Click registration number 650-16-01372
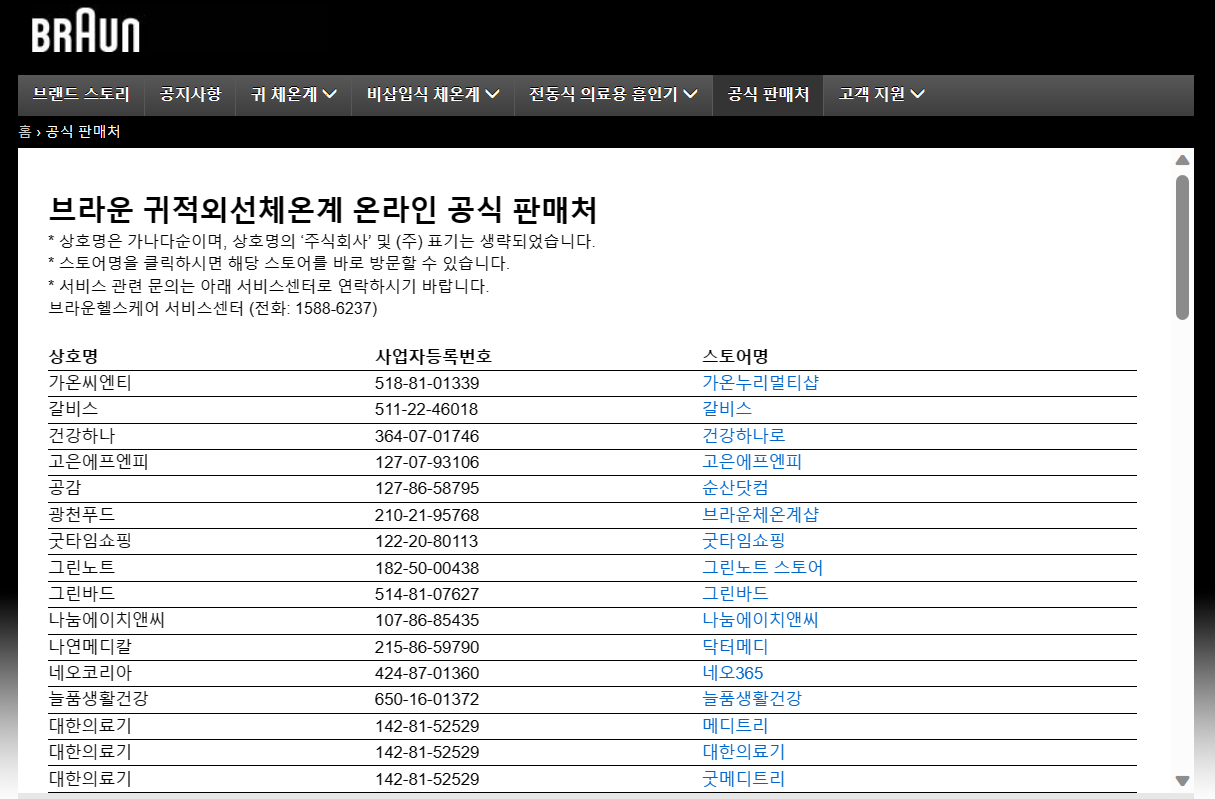Screen dimensions: 1215x799 [x=427, y=699]
